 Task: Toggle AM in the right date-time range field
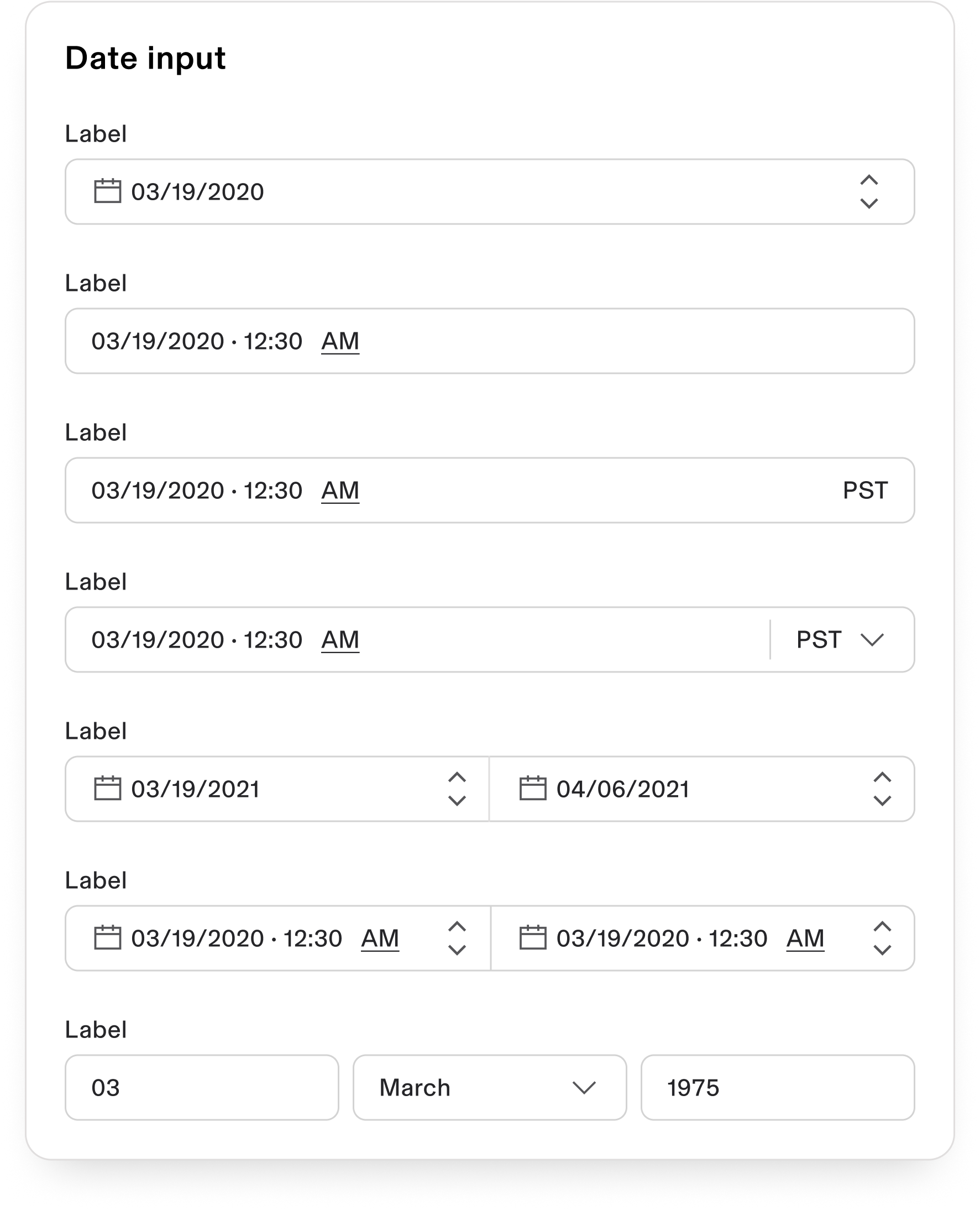(x=805, y=938)
